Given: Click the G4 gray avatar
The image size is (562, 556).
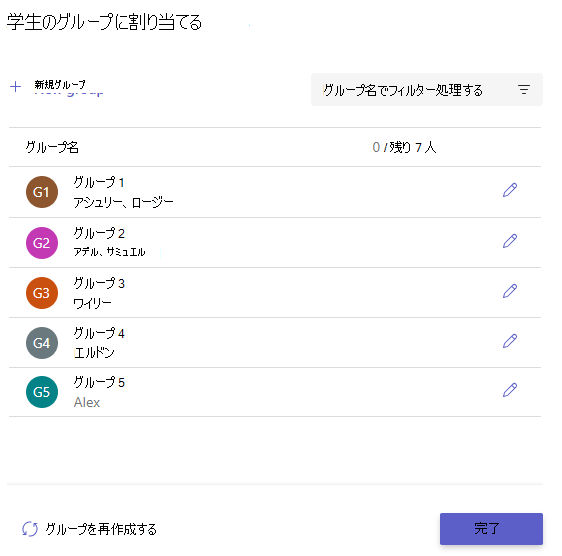Looking at the screenshot, I should tap(42, 343).
